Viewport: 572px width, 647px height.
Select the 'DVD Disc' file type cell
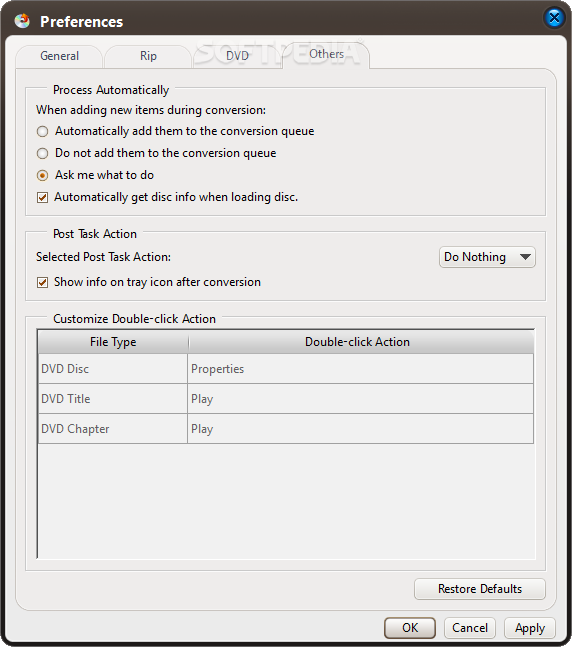(x=113, y=369)
